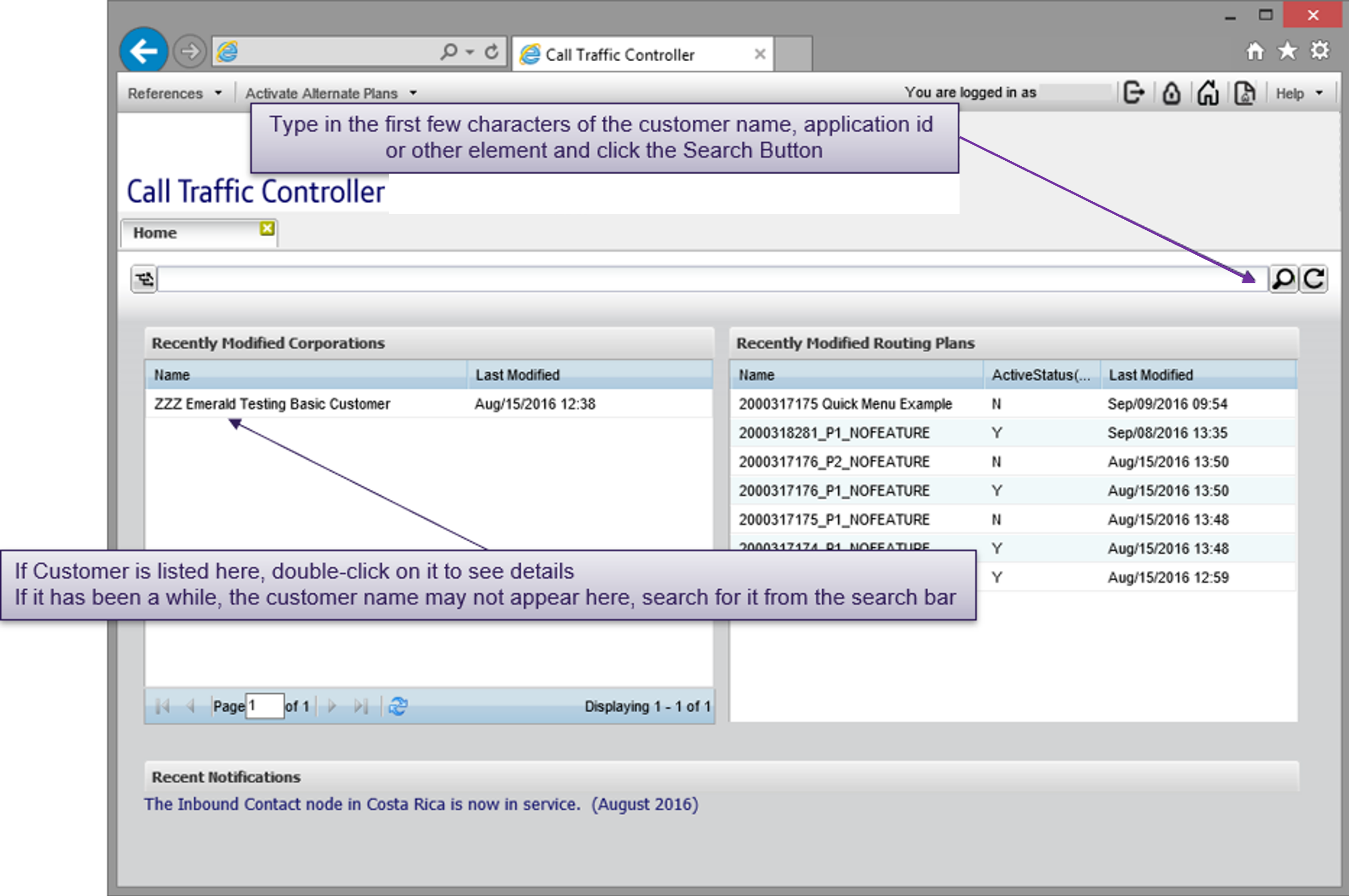Click the padlock change-password icon
The height and width of the screenshot is (896, 1349).
(x=1171, y=93)
